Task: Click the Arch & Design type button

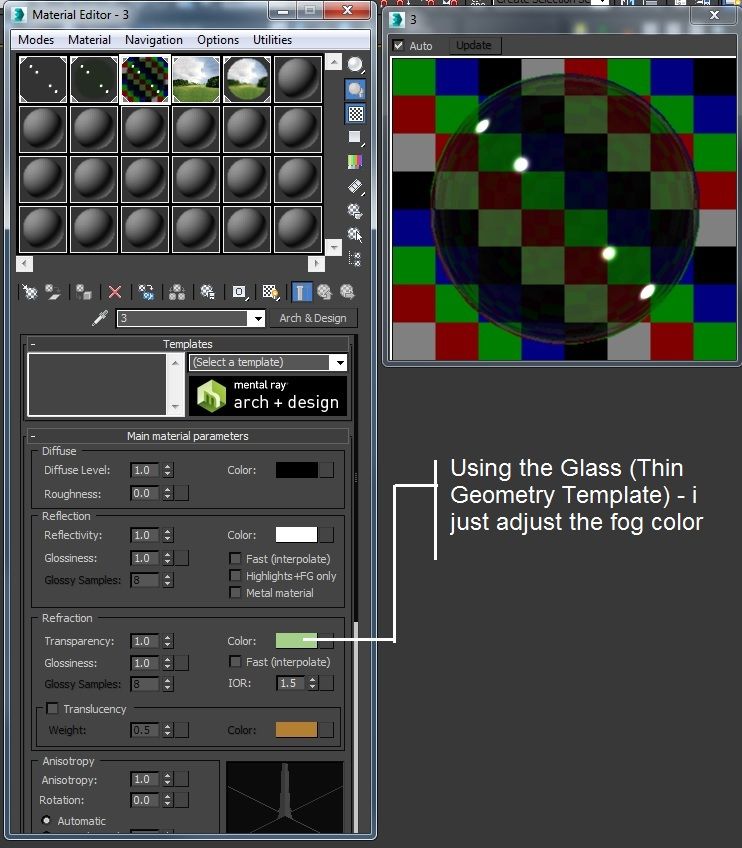Action: [313, 318]
